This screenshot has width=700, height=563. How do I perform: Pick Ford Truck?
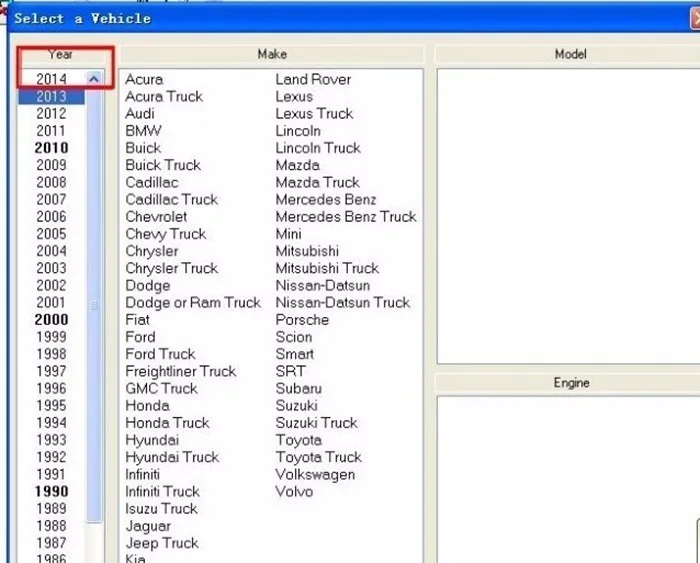click(x=160, y=354)
